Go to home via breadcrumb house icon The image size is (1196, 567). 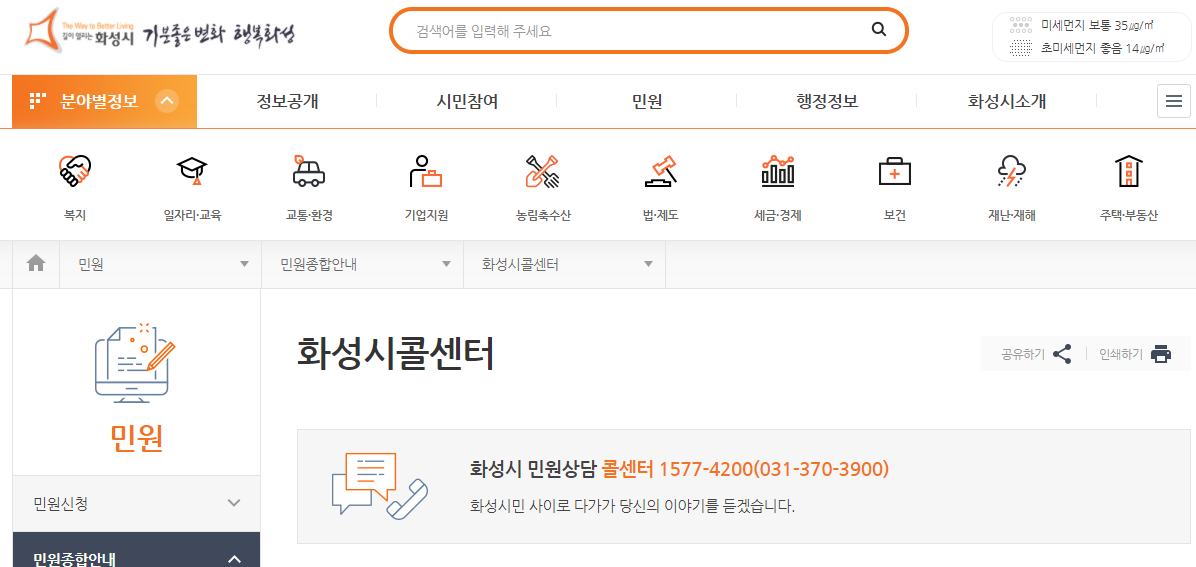pyautogui.click(x=36, y=264)
